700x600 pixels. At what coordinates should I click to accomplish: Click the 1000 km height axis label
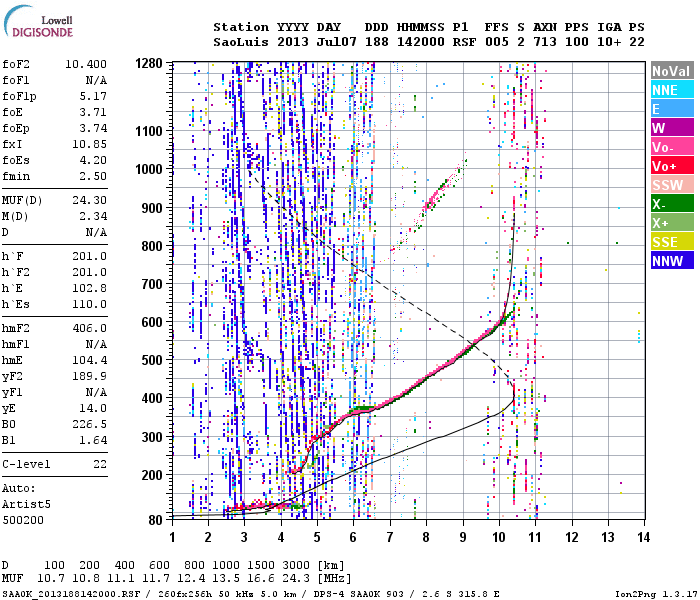[149, 169]
